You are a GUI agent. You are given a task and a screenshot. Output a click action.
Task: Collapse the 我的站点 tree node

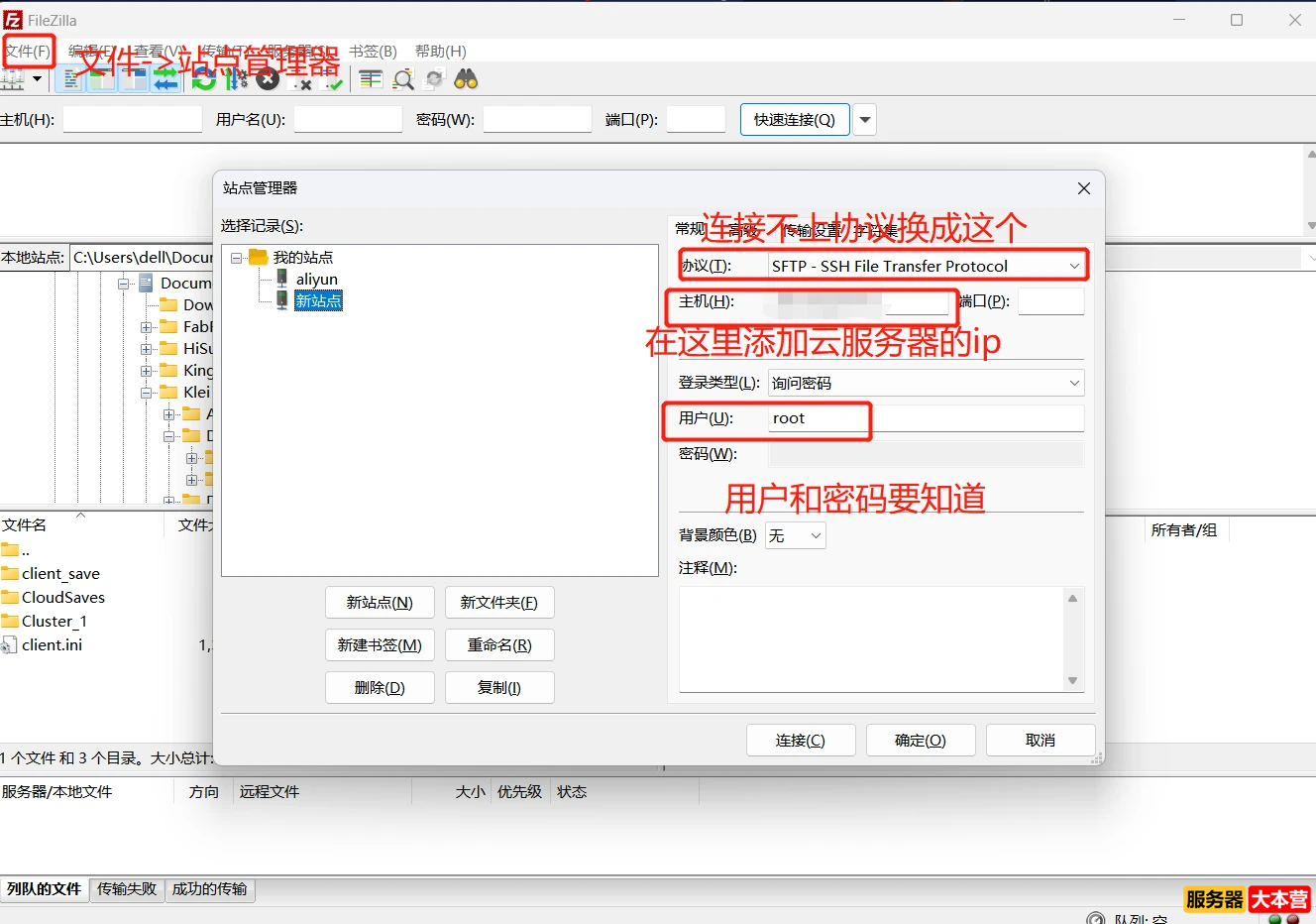click(237, 258)
